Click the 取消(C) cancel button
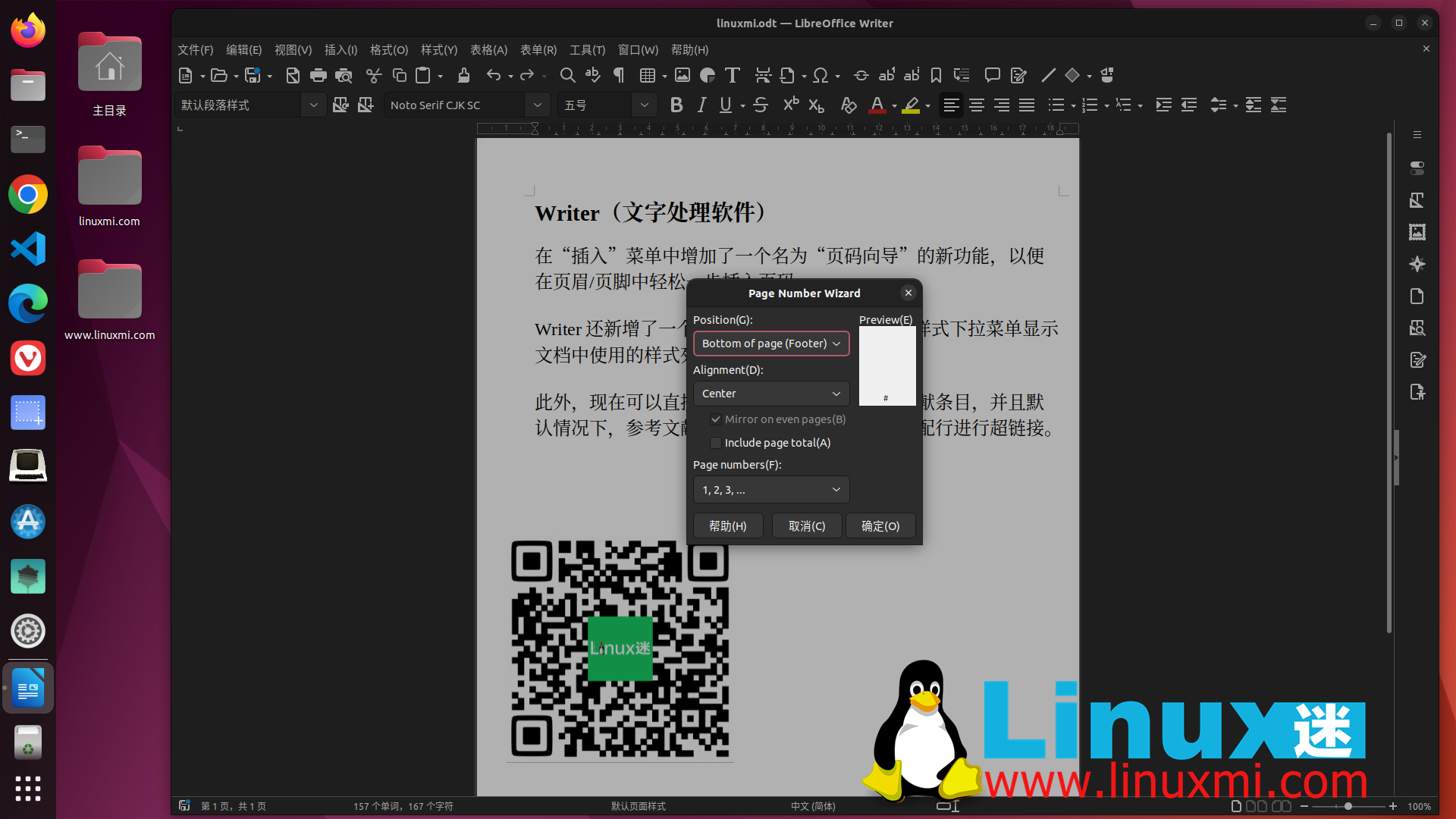This screenshot has width=1456, height=819. pos(807,526)
